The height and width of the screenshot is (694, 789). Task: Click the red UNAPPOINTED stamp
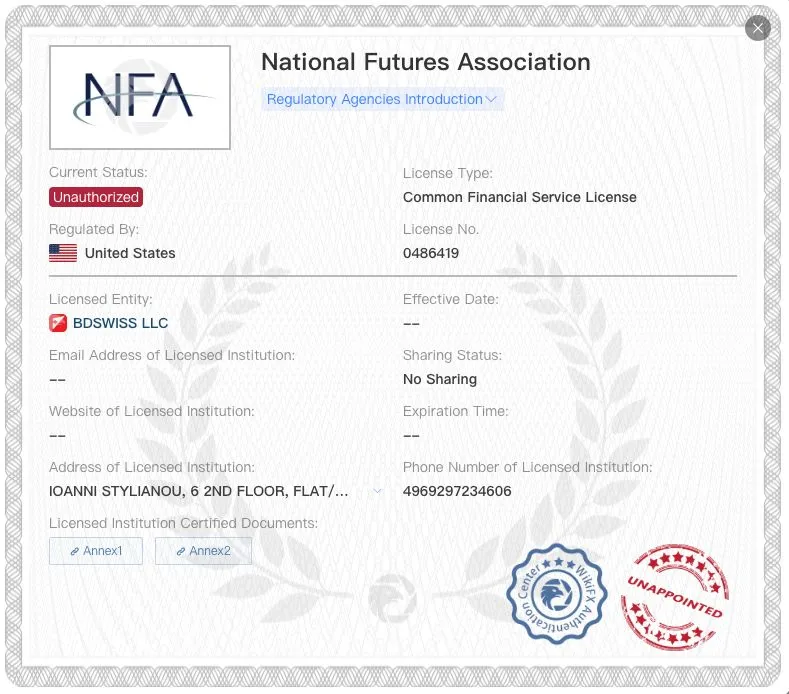click(x=674, y=597)
